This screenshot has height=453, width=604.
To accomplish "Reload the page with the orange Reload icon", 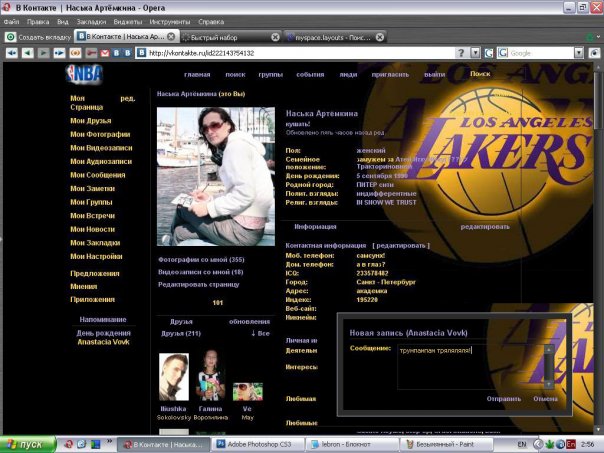I will coord(75,53).
